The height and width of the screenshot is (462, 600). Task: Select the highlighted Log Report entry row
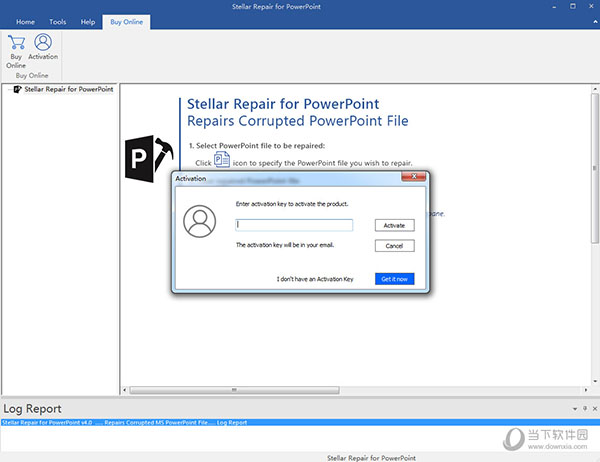click(x=300, y=423)
